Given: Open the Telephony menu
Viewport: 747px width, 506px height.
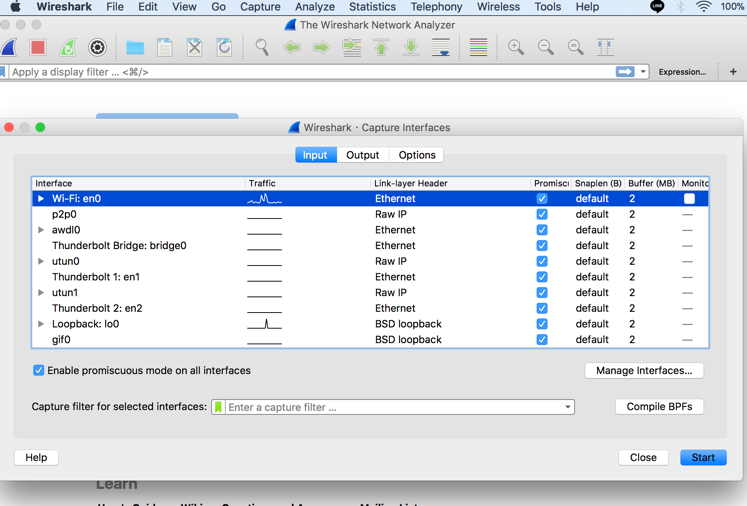Looking at the screenshot, I should pyautogui.click(x=436, y=7).
